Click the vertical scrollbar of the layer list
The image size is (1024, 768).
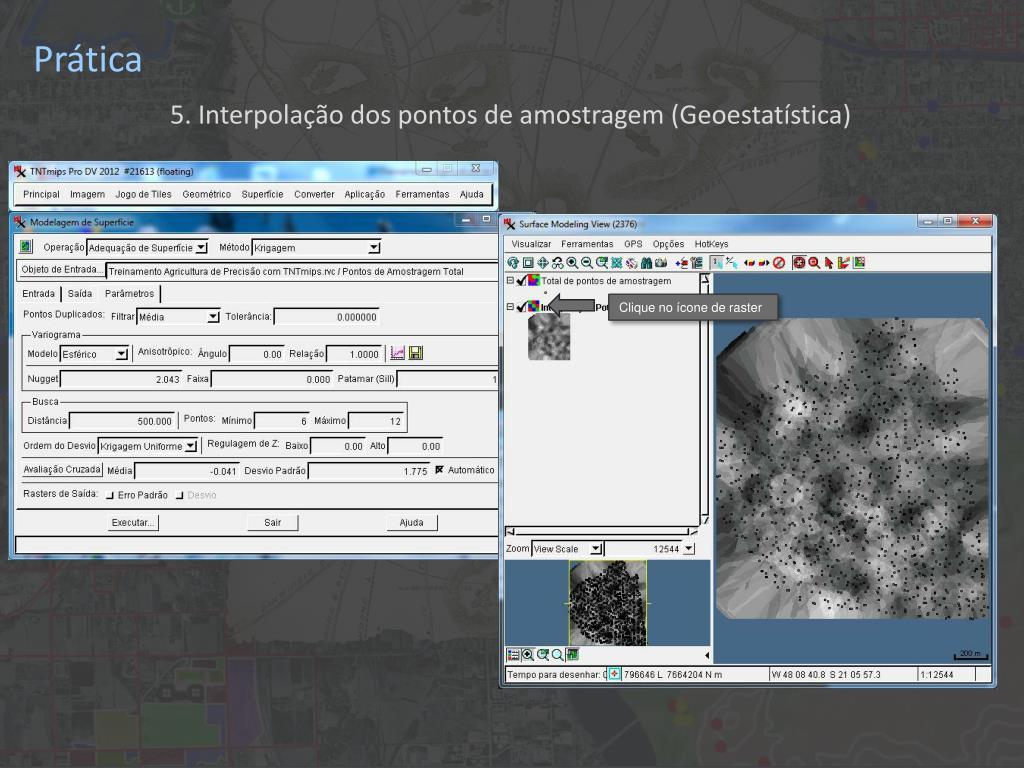tap(705, 398)
